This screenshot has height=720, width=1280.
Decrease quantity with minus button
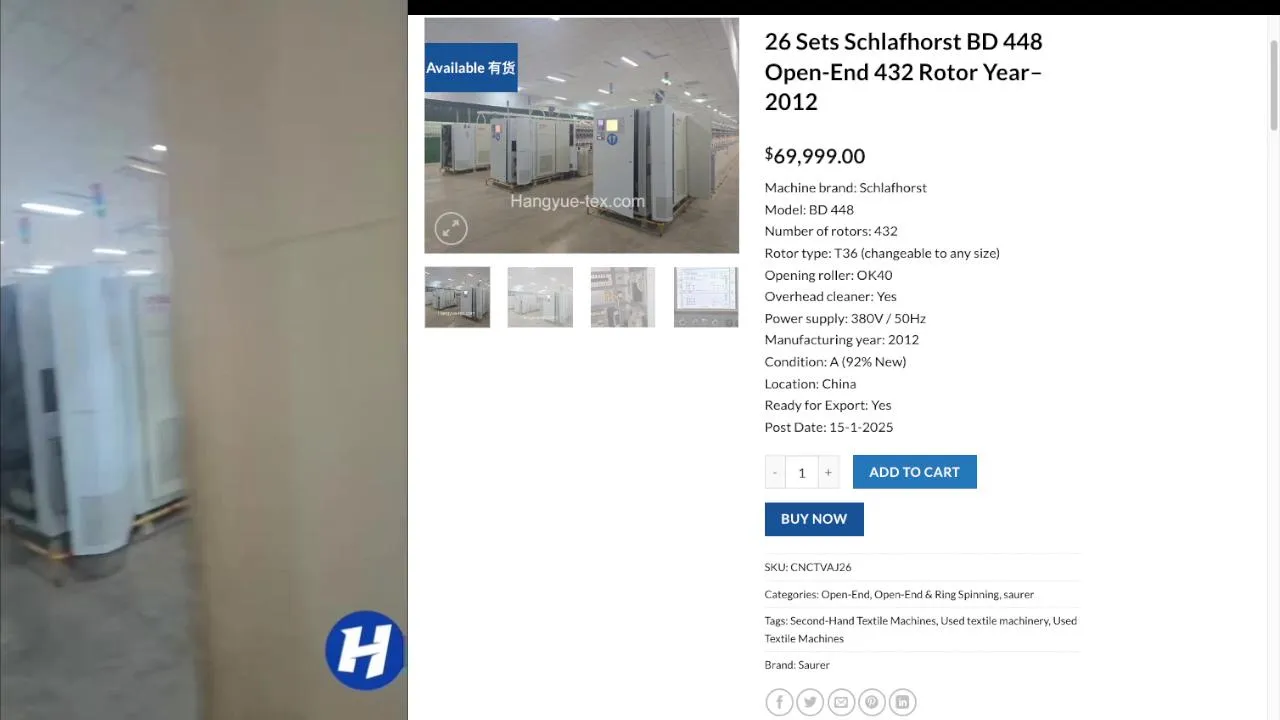coord(775,472)
